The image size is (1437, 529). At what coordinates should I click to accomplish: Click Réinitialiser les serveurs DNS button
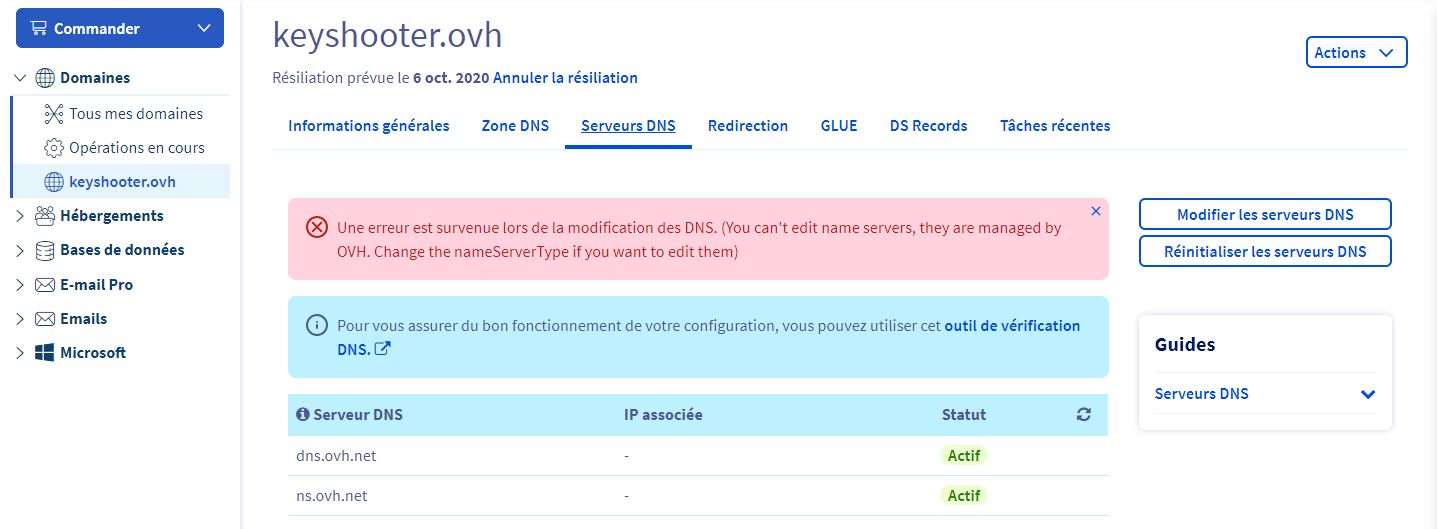(1265, 251)
